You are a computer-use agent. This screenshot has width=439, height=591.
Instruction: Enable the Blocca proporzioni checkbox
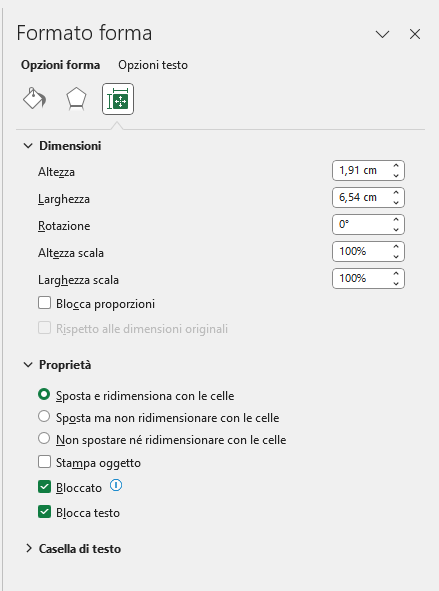[x=44, y=303]
